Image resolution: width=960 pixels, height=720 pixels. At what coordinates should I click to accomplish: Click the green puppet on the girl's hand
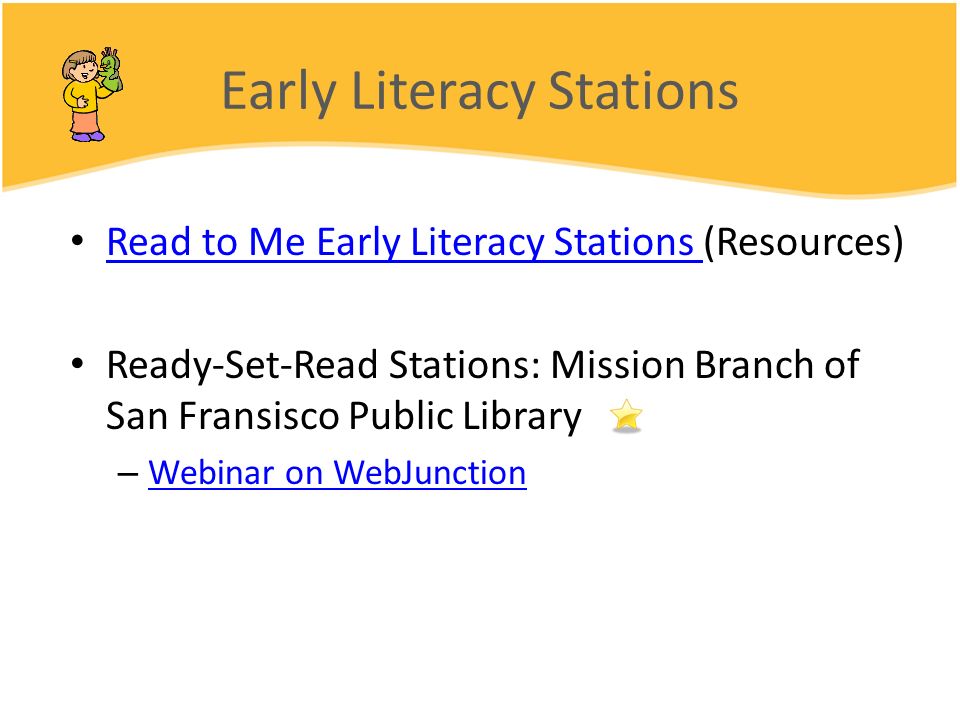pyautogui.click(x=110, y=71)
